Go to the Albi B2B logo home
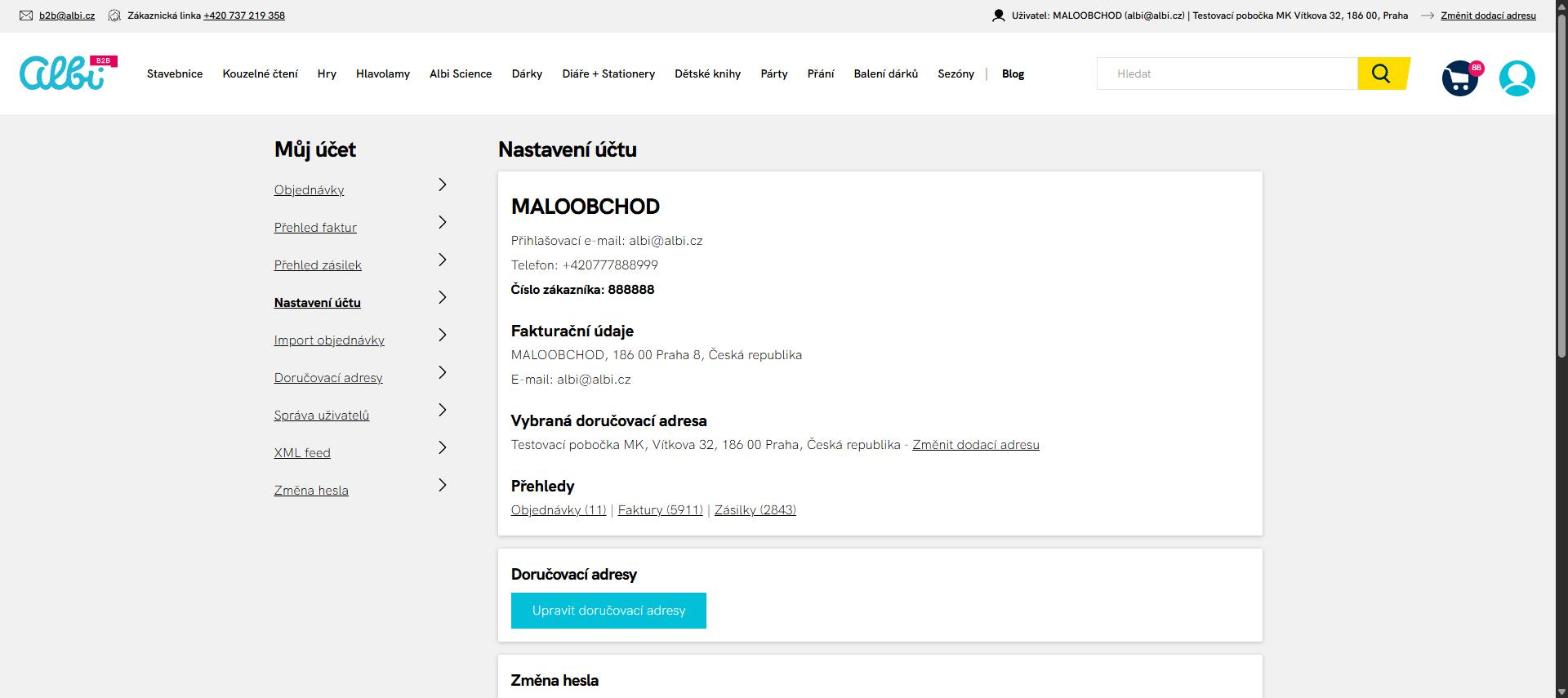 click(68, 73)
